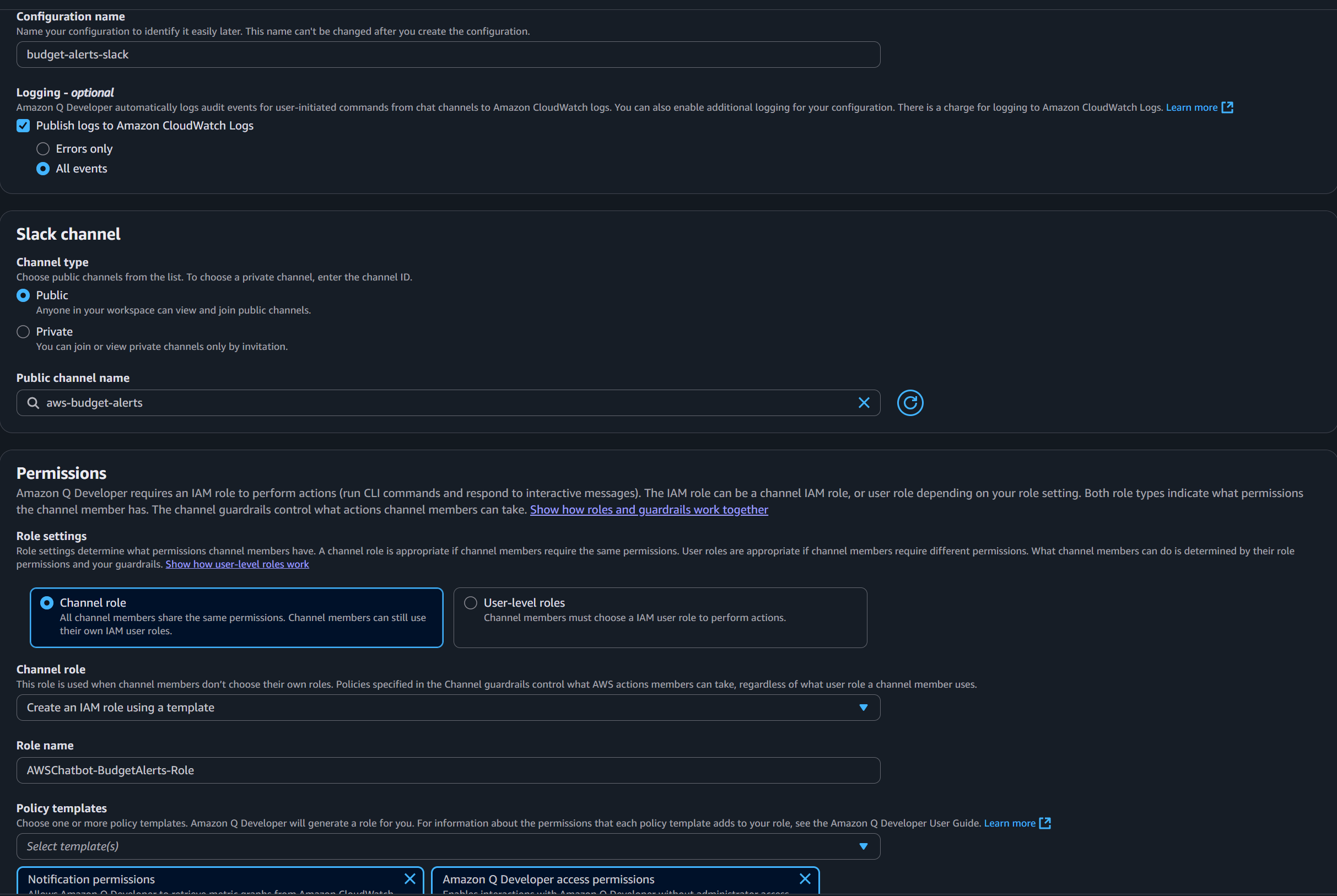1337x896 pixels.
Task: Select the Errors only logging option
Action: [43, 149]
